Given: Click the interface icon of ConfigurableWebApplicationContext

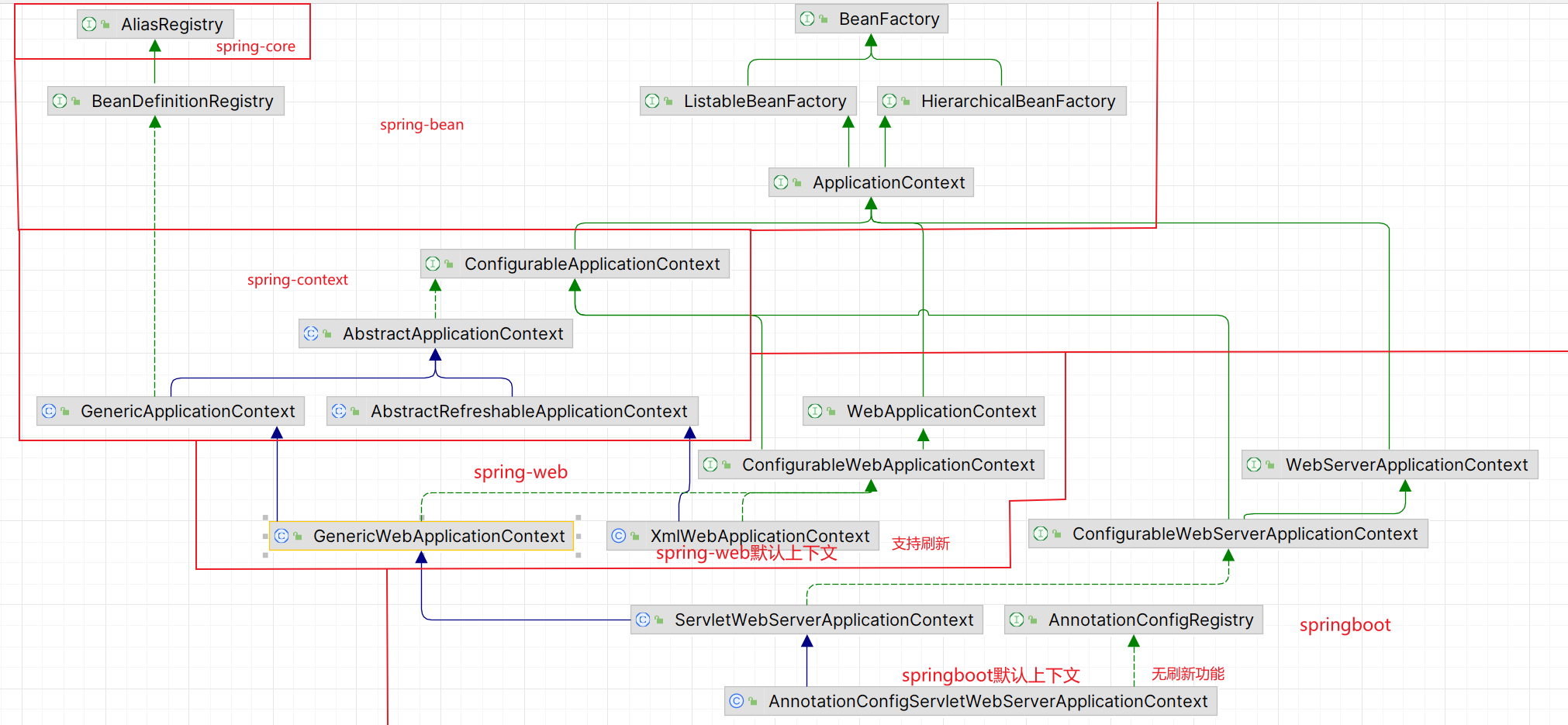Looking at the screenshot, I should [x=710, y=464].
